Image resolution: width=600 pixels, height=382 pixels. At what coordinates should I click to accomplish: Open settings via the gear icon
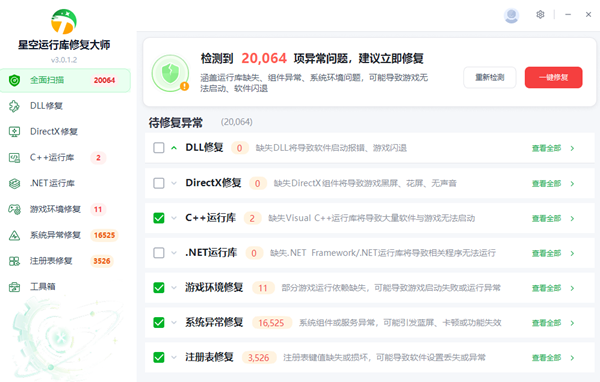(x=540, y=15)
